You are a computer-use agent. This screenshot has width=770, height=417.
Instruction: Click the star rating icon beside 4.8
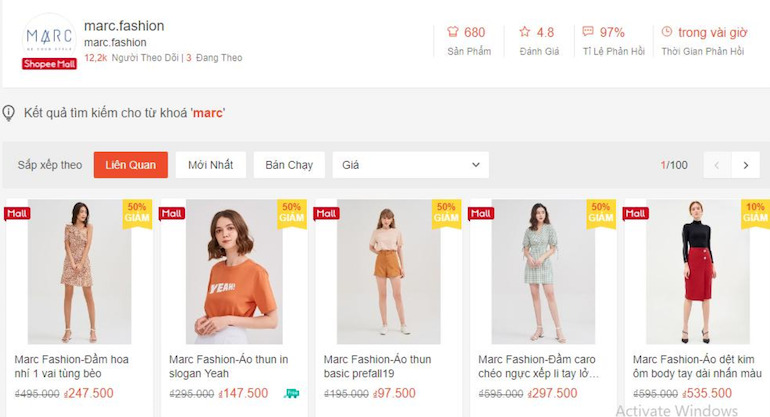click(524, 32)
